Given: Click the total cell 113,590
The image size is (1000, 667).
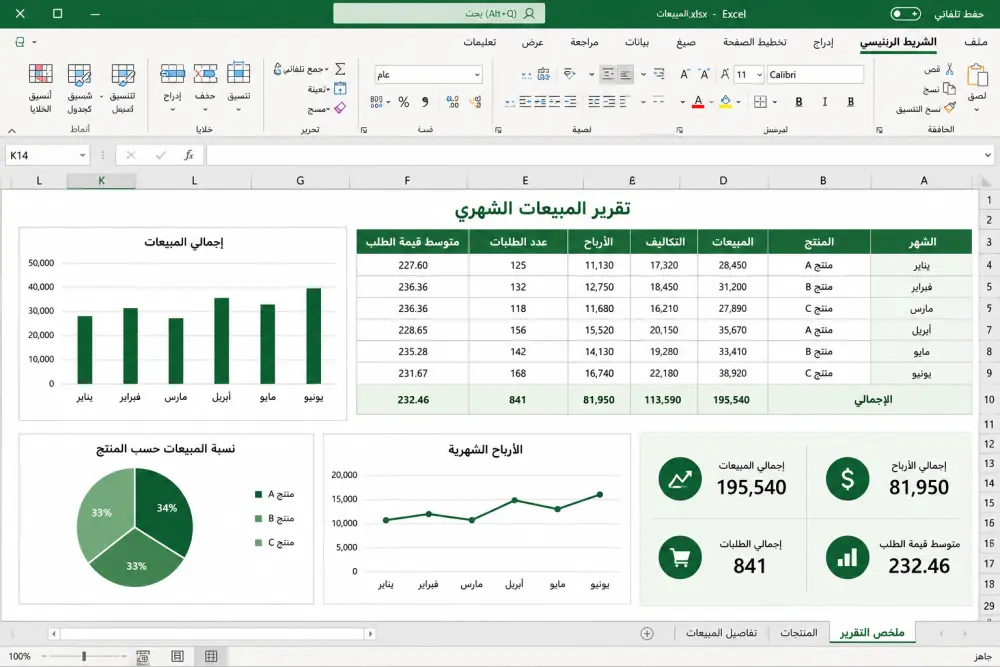Looking at the screenshot, I should coord(663,400).
